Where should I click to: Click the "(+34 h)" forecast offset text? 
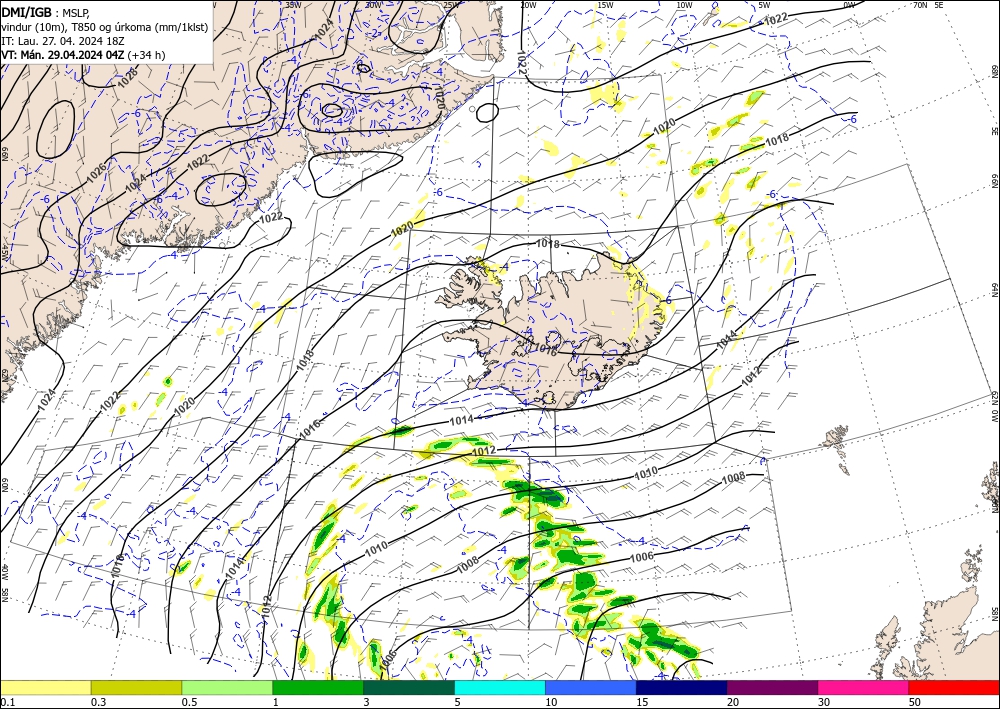(146, 55)
